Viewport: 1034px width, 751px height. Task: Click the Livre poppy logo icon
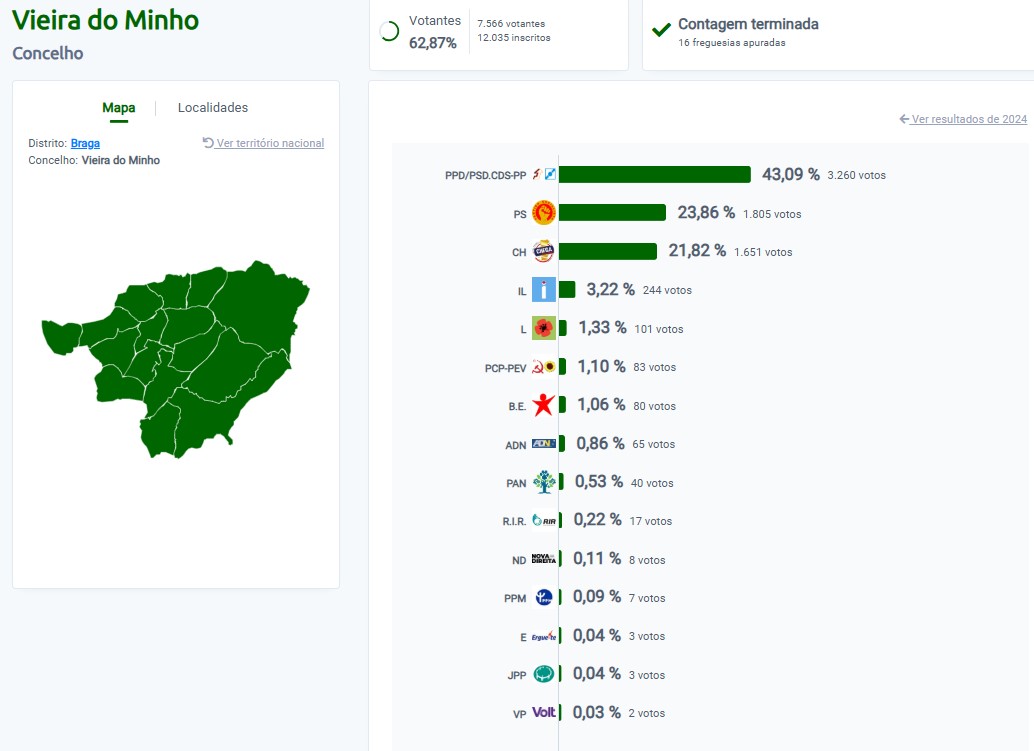point(543,328)
